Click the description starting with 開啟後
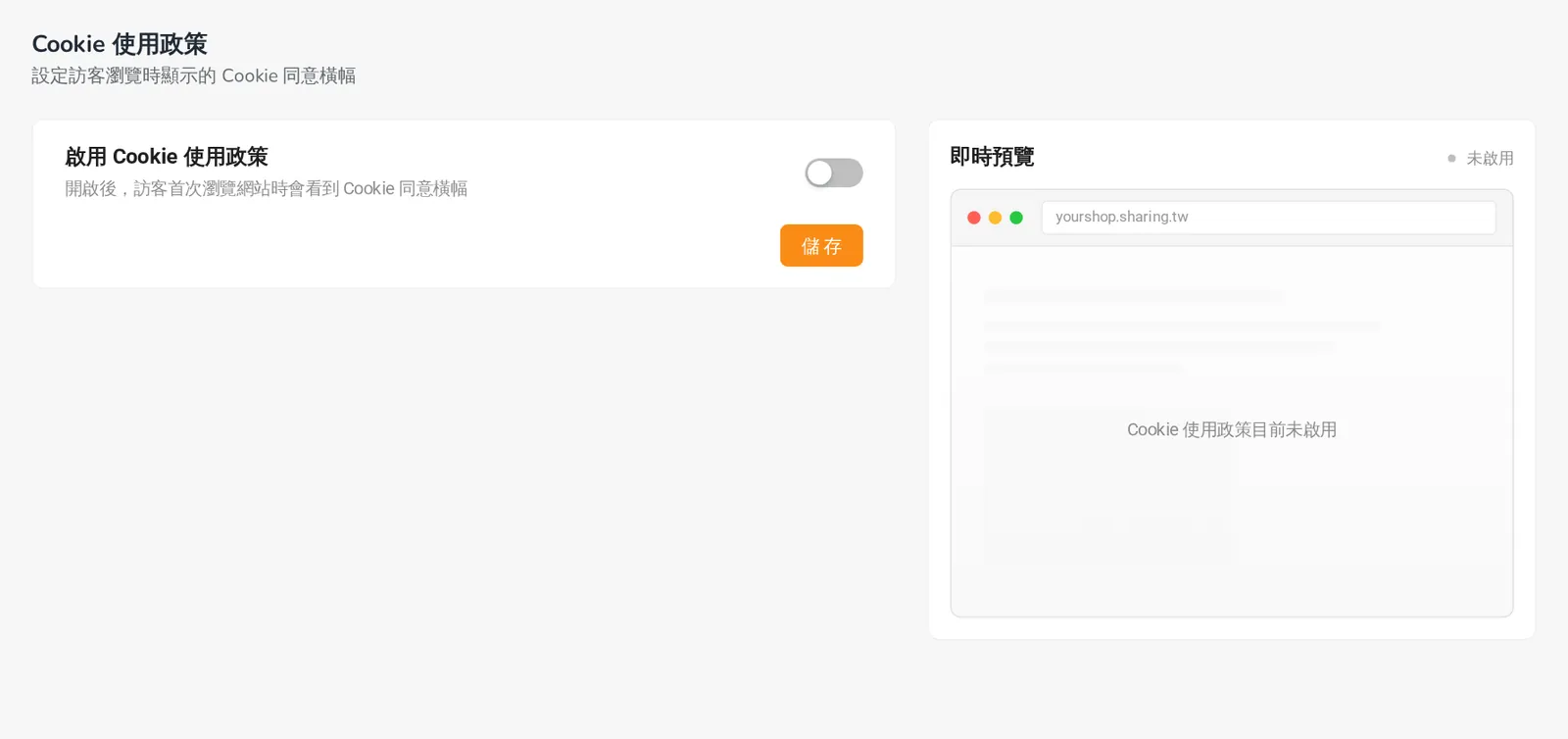Image resolution: width=1568 pixels, height=739 pixels. (x=267, y=188)
